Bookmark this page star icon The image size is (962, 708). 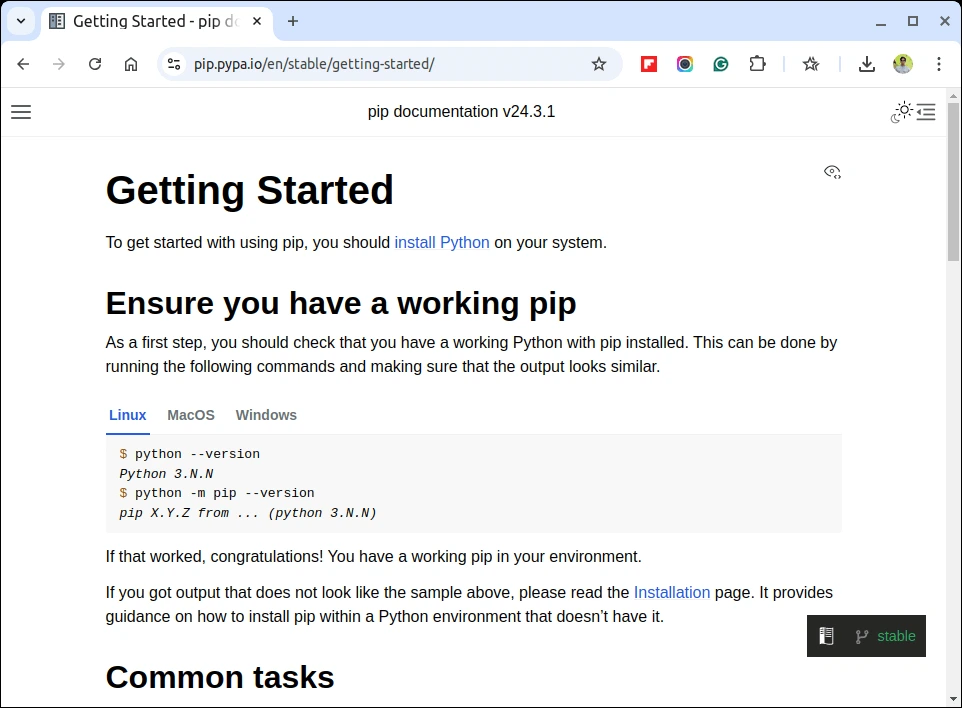click(x=599, y=64)
